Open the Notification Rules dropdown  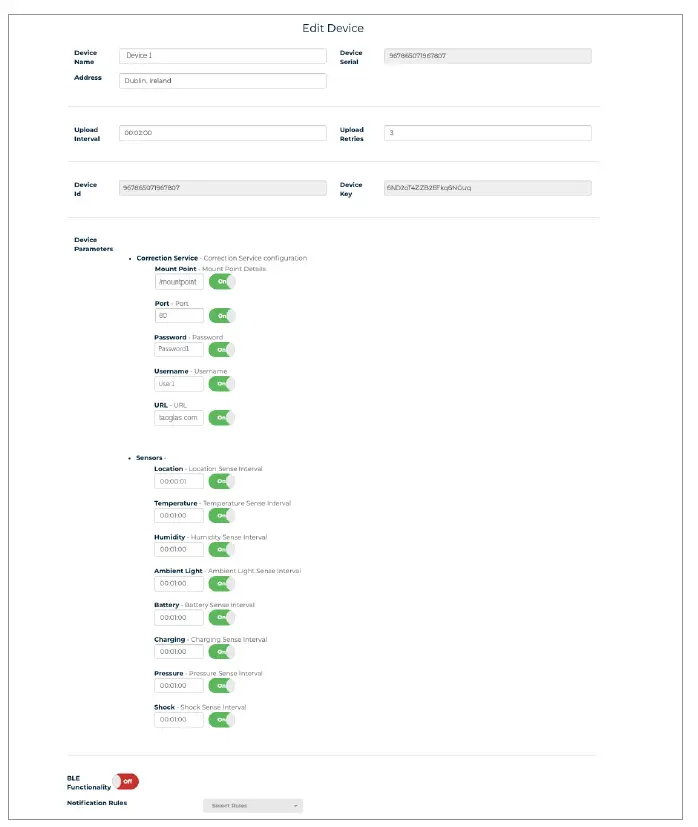click(252, 805)
